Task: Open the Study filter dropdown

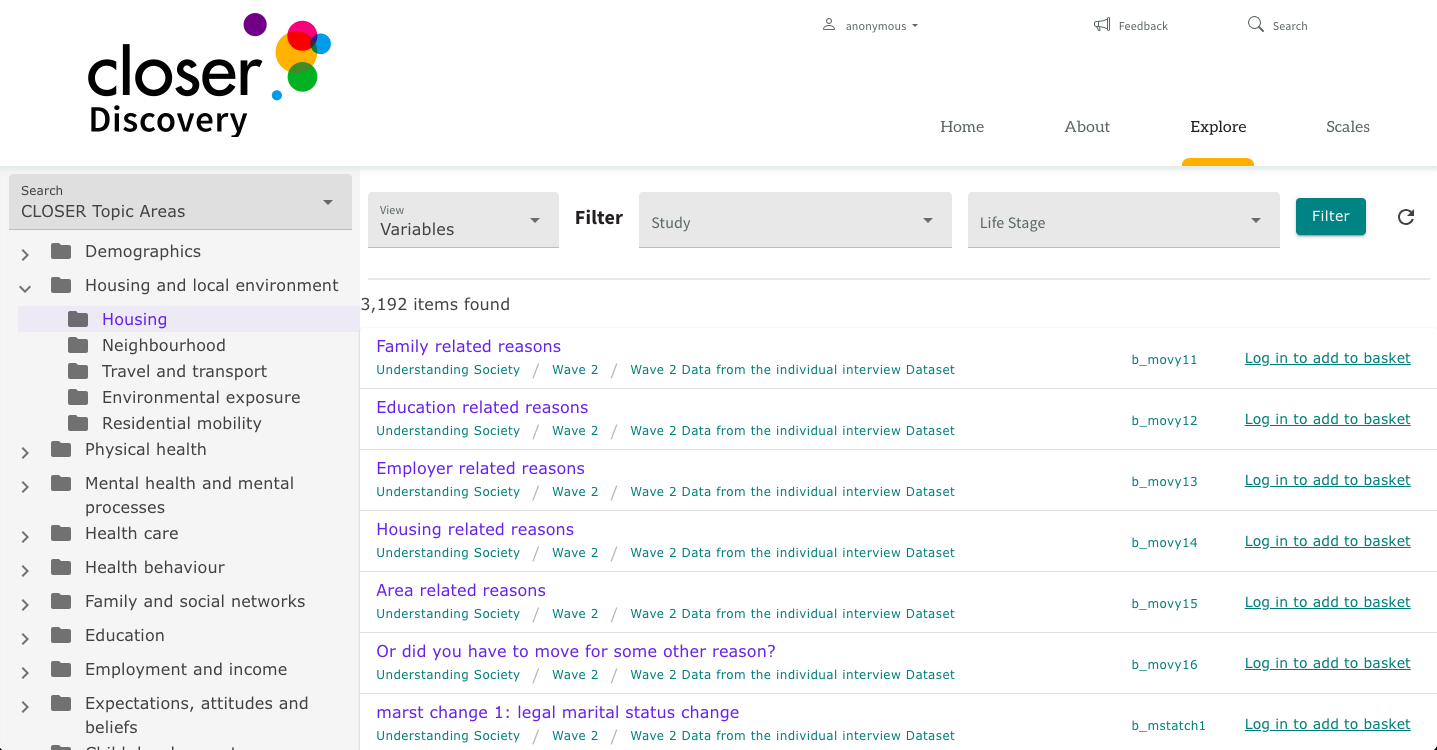Action: pyautogui.click(x=794, y=220)
